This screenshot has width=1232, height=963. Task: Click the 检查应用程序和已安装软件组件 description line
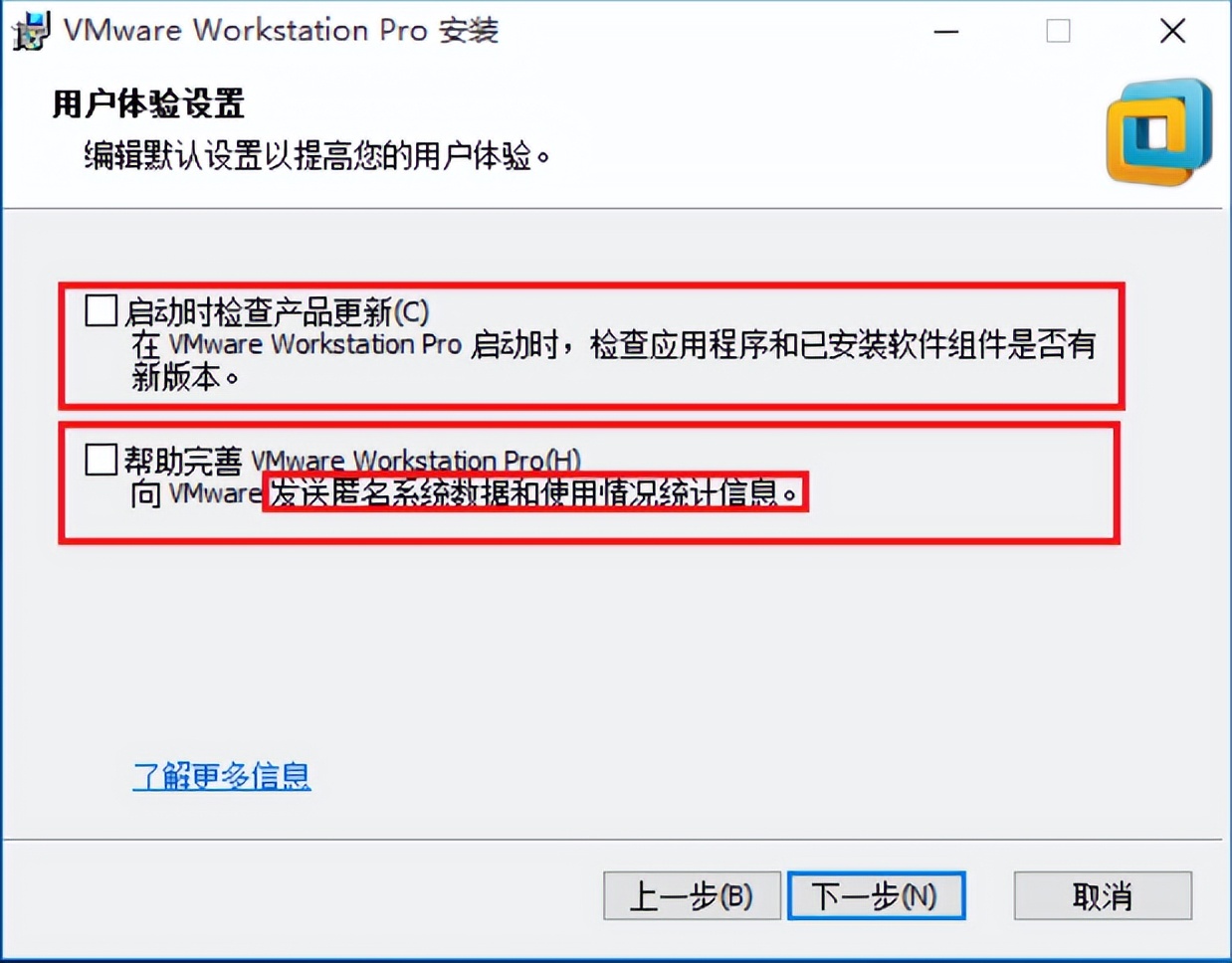[614, 345]
